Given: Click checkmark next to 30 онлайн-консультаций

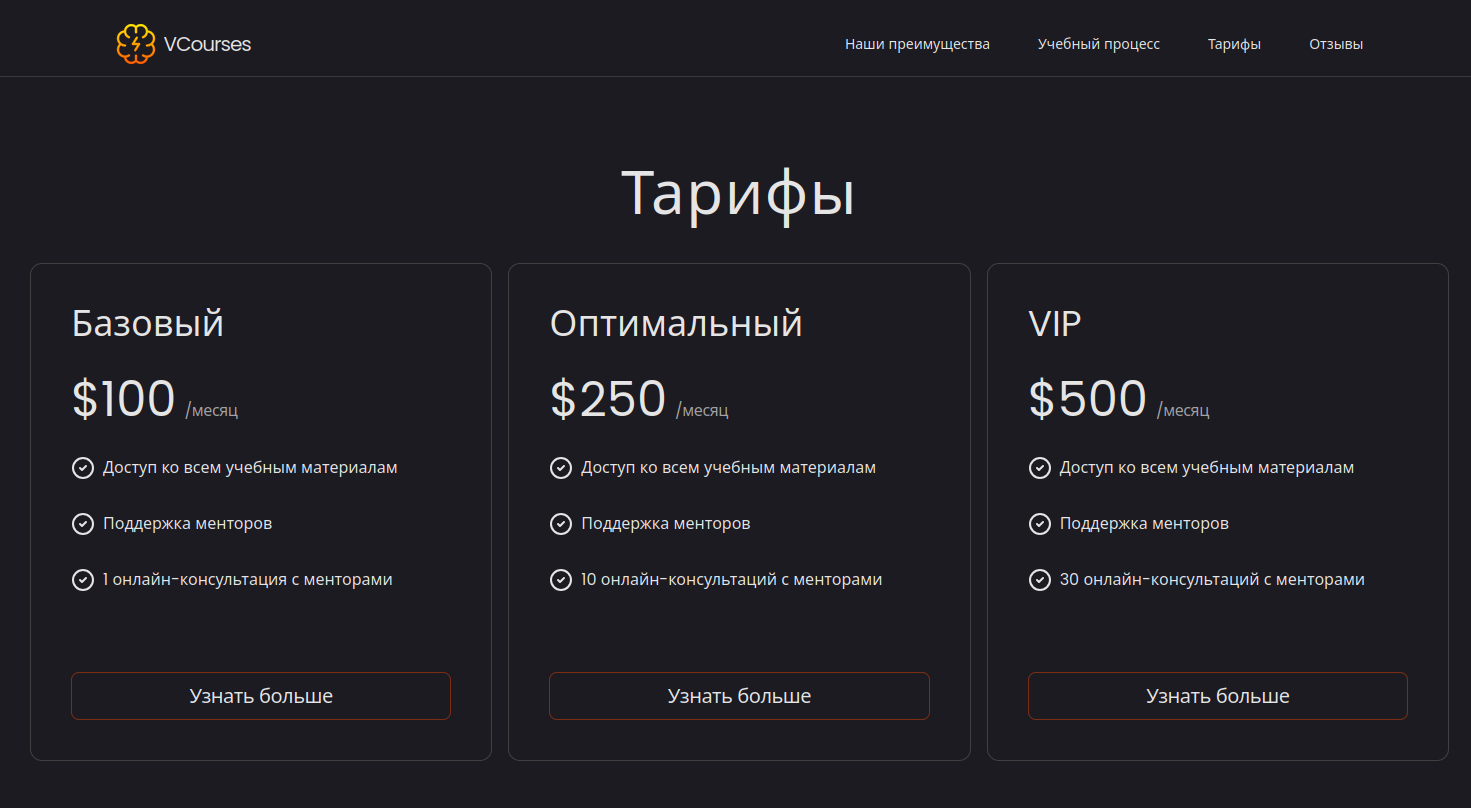Looking at the screenshot, I should pyautogui.click(x=1040, y=580).
